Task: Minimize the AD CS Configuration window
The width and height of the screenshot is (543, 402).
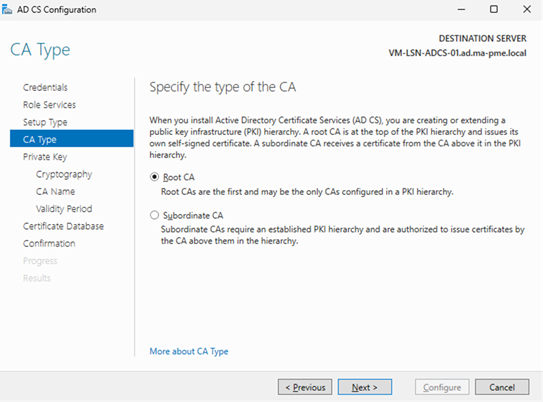Action: [x=461, y=9]
